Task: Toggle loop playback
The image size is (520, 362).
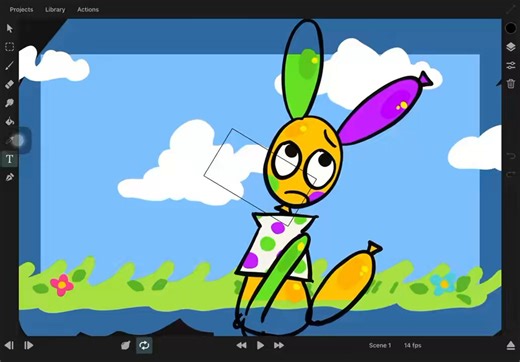Action: [x=144, y=345]
